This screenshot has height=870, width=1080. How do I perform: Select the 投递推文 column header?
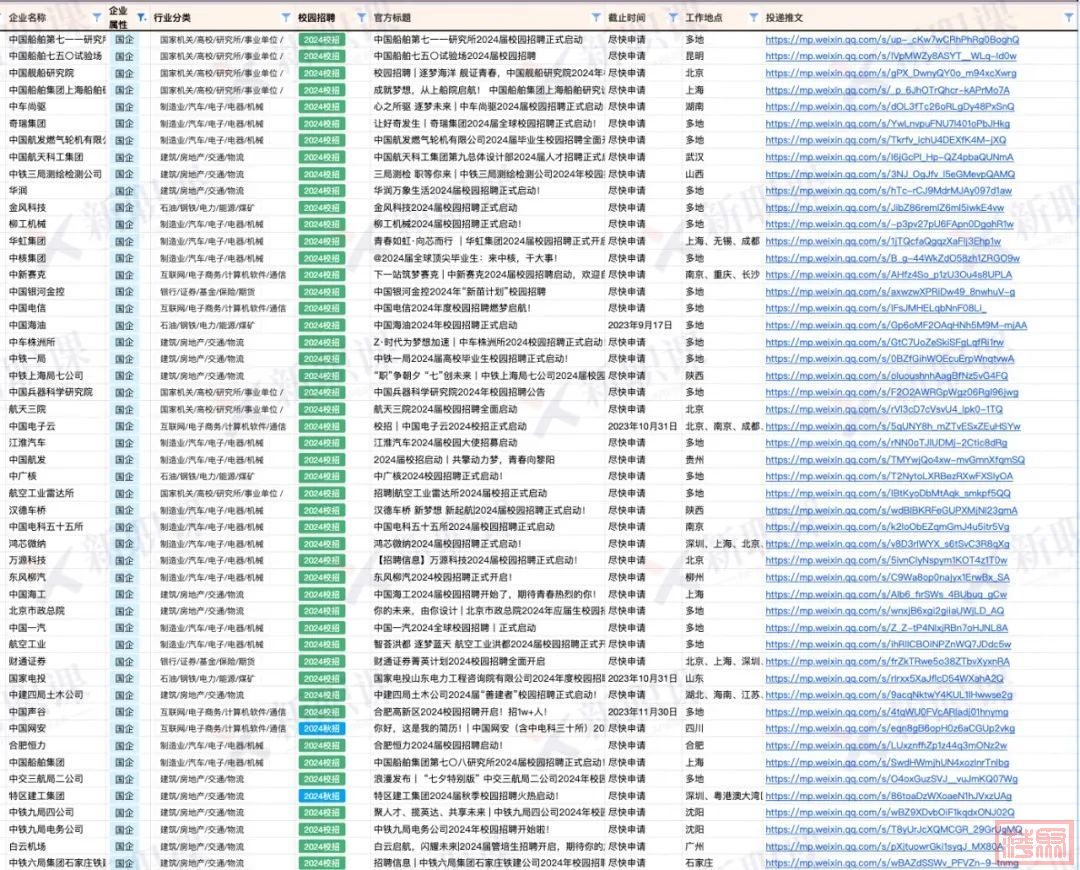click(x=785, y=17)
